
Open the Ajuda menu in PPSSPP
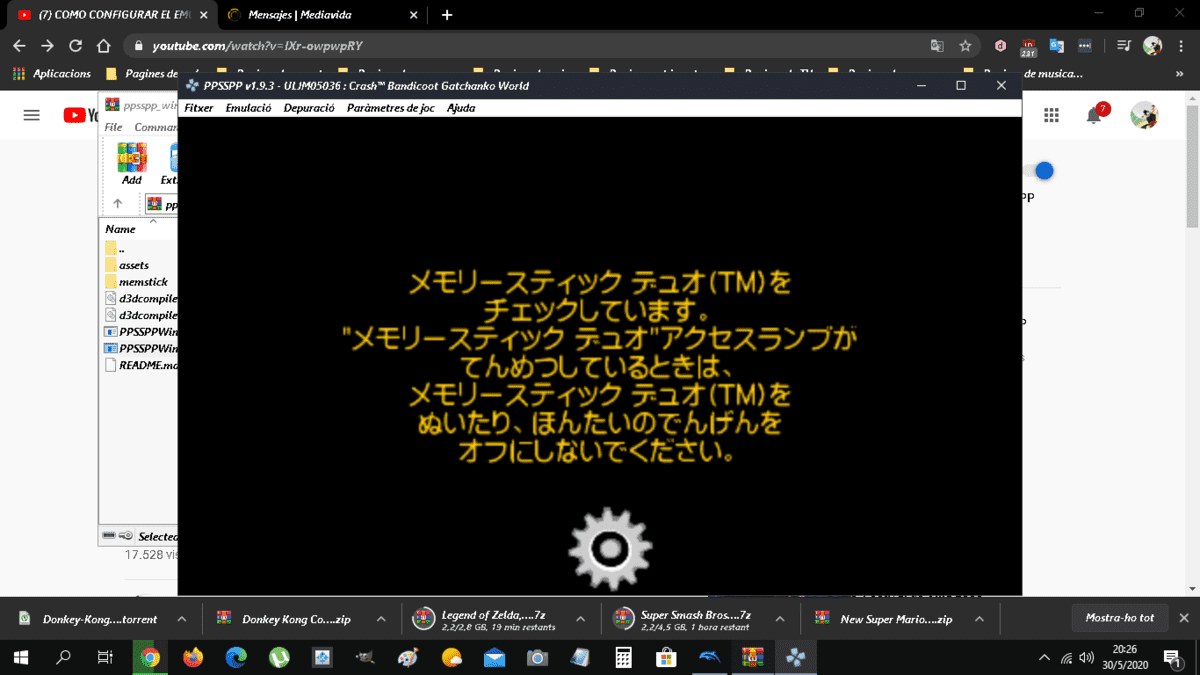(x=461, y=108)
